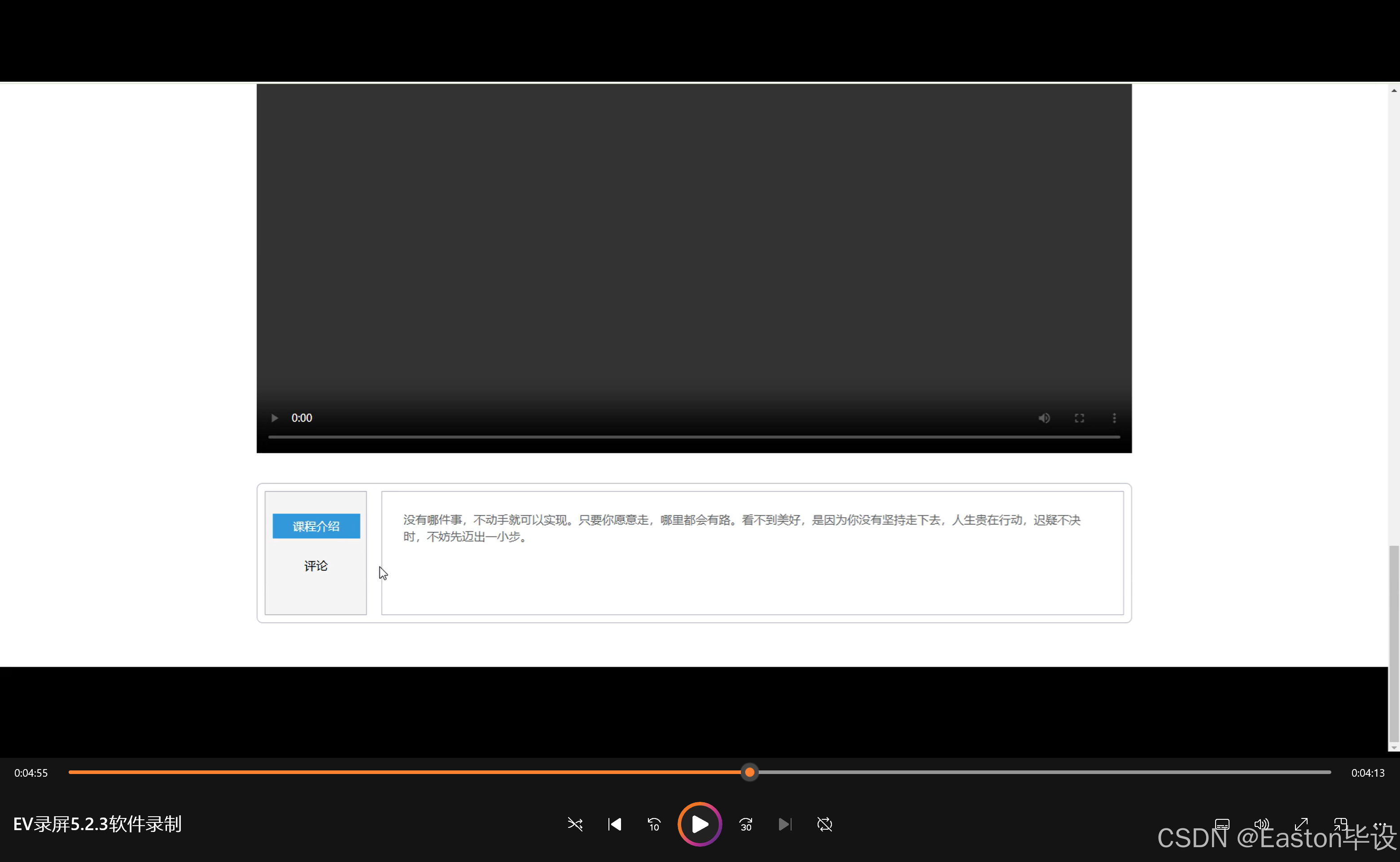
Task: Toggle repeat mode off icon
Action: click(x=824, y=824)
